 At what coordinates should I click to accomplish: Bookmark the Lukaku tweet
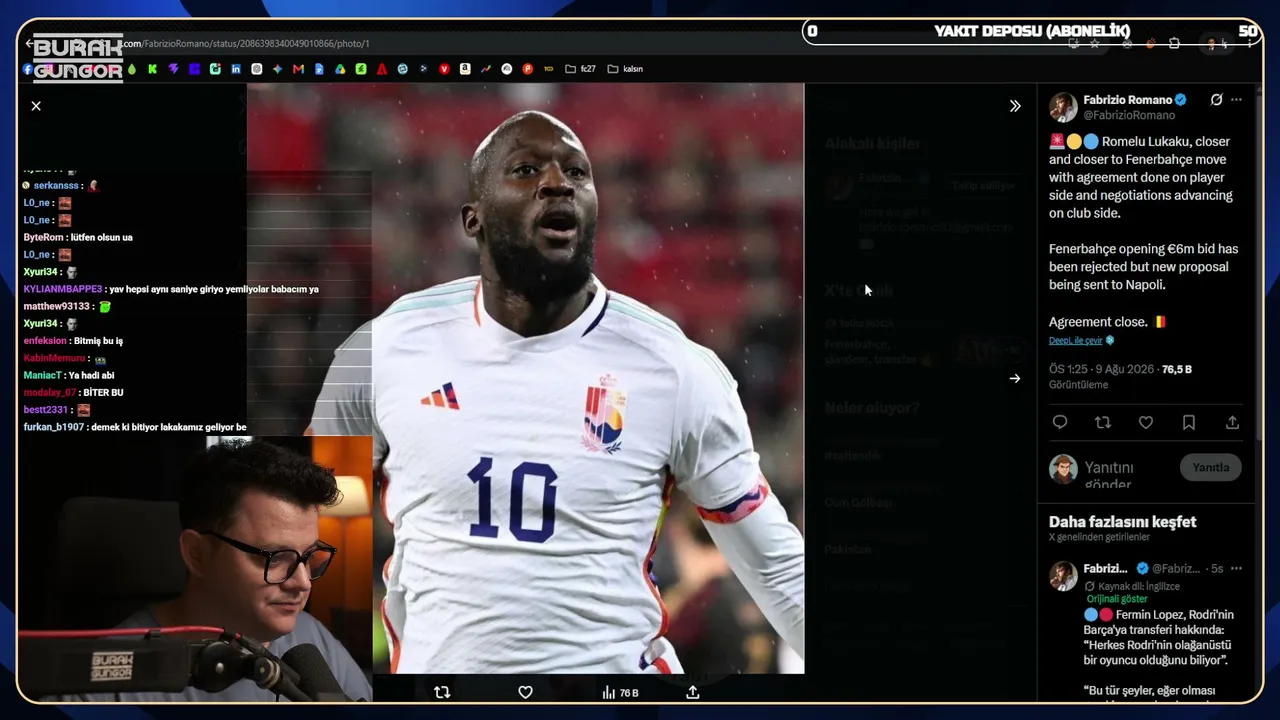[1189, 423]
